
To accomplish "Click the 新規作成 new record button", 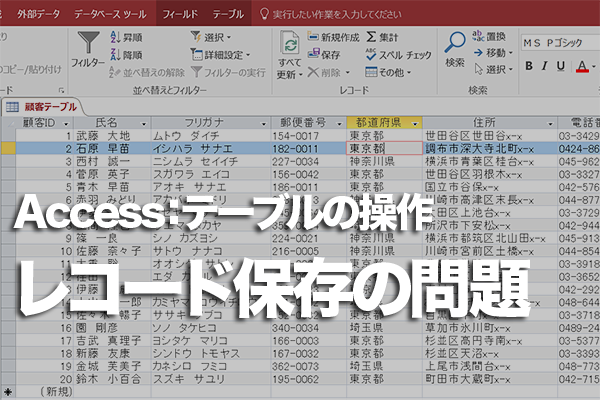I will pyautogui.click(x=333, y=37).
